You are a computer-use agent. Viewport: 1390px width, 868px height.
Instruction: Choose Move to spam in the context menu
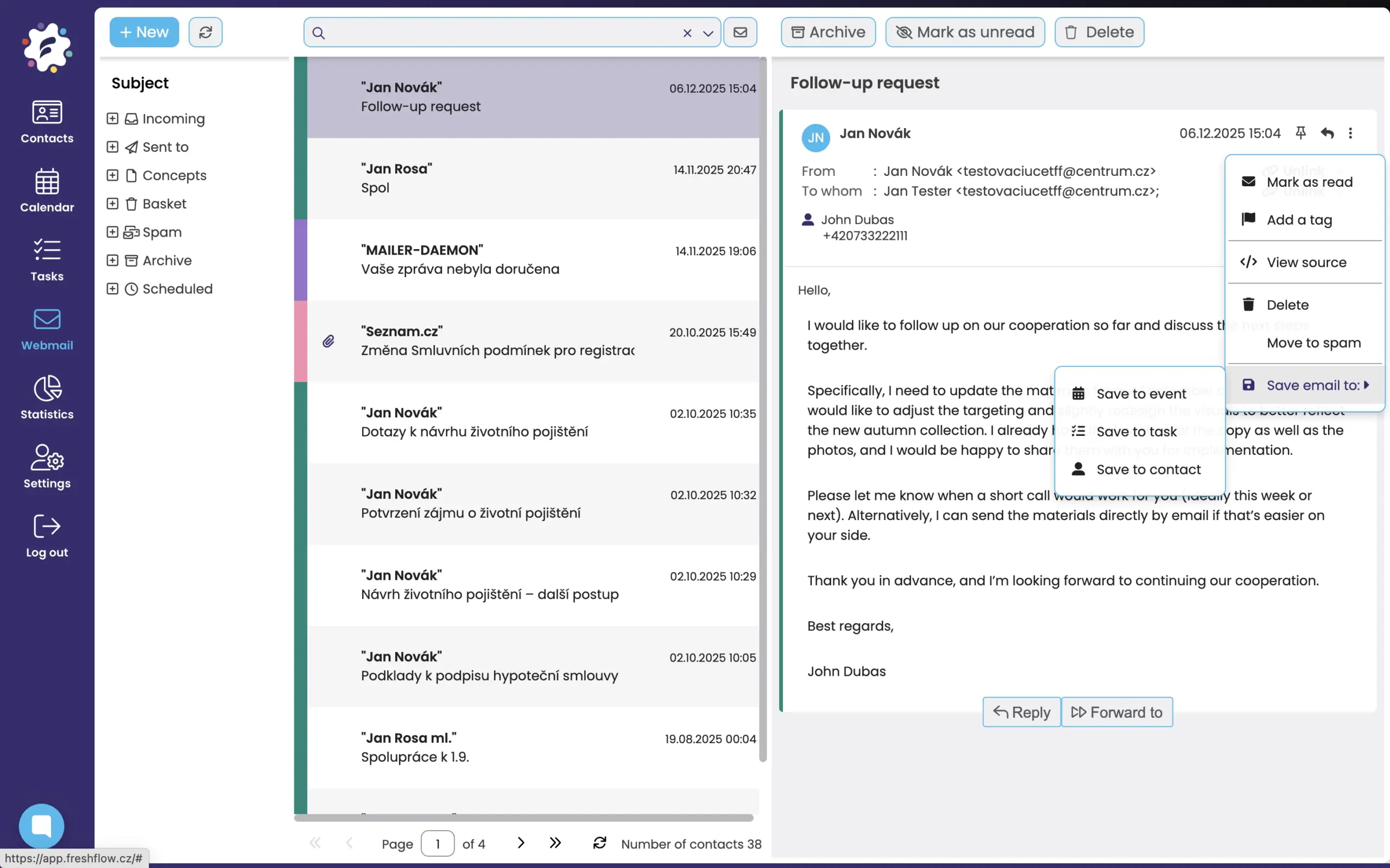point(1313,343)
